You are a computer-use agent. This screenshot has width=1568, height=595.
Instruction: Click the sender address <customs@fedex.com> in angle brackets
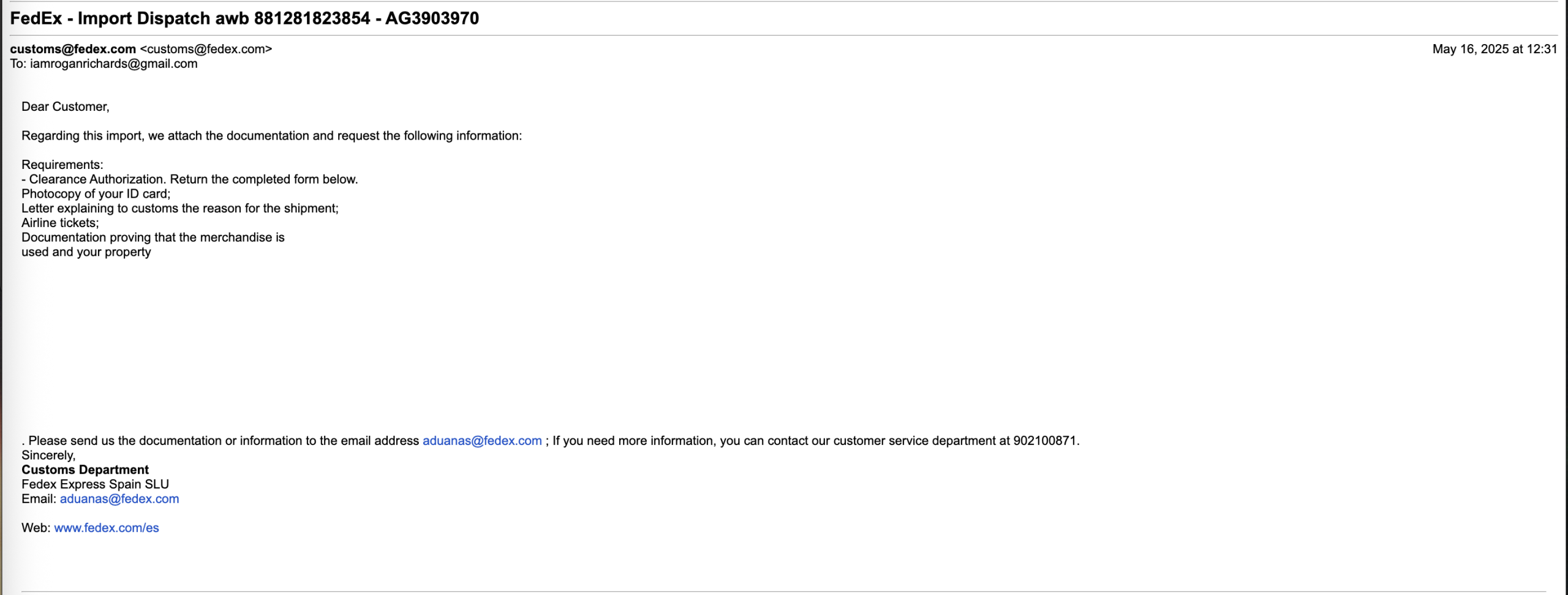point(206,49)
